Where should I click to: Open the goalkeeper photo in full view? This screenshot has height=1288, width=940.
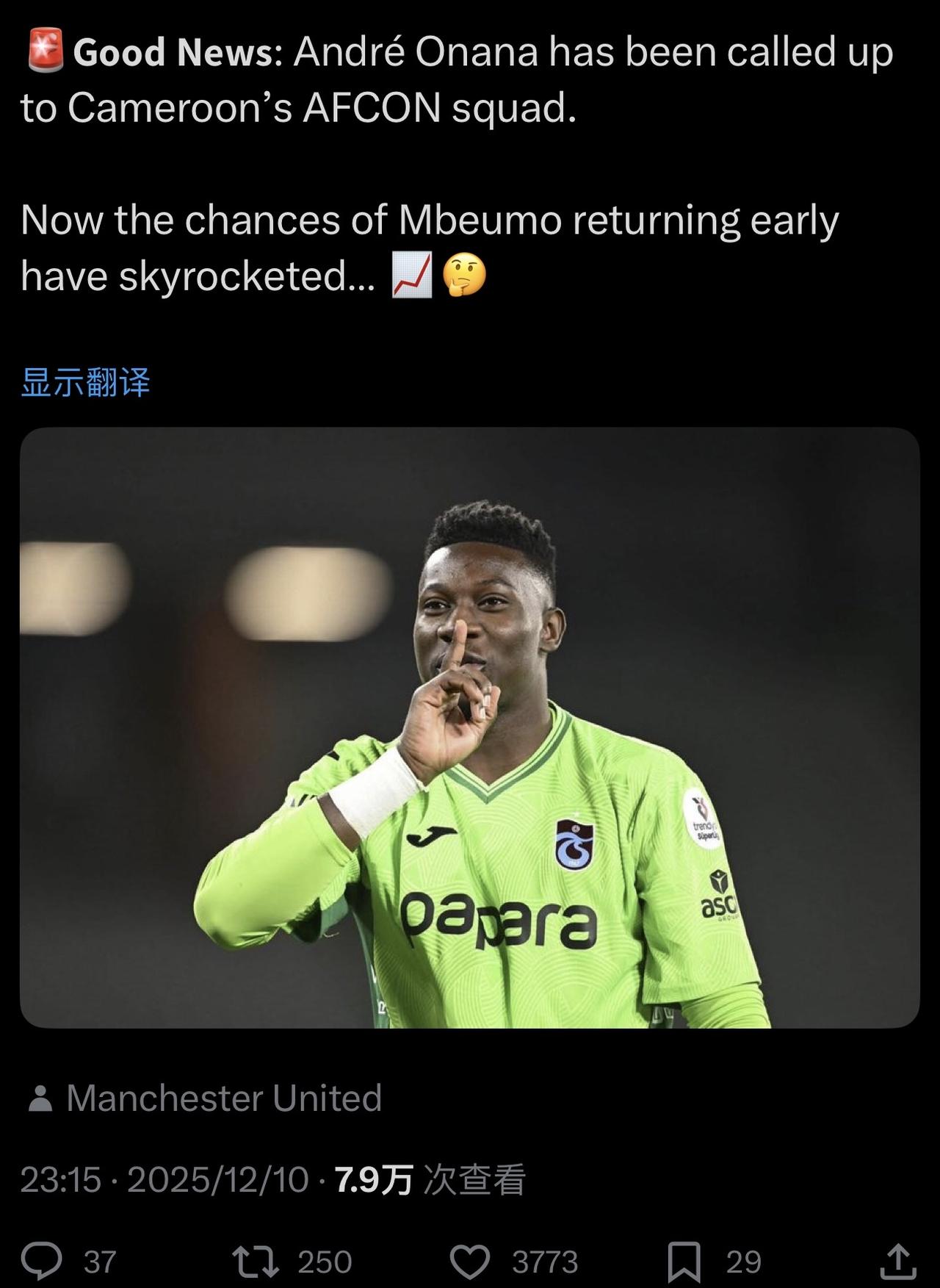(470, 727)
